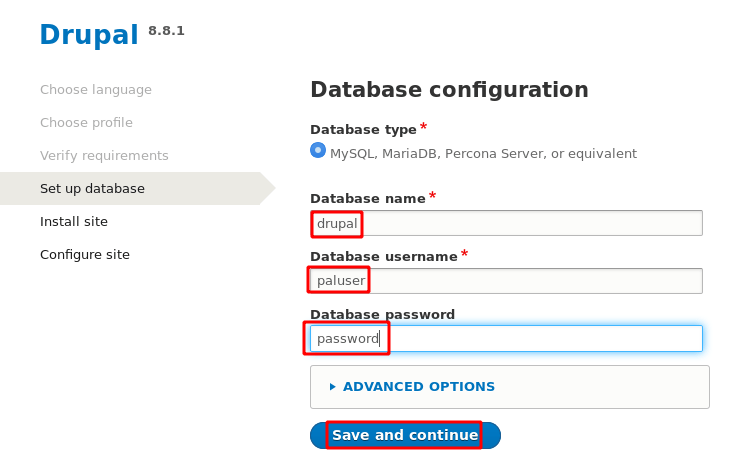Image resolution: width=747 pixels, height=460 pixels.
Task: Click the MySQL, MariaDB, Percona Server label text
Action: click(483, 154)
